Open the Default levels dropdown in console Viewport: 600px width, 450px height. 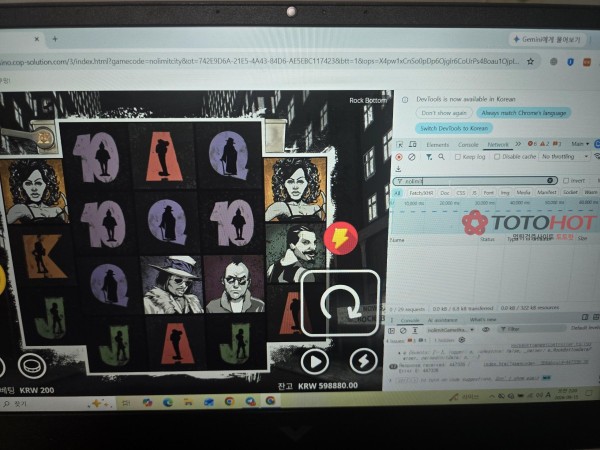tap(585, 328)
